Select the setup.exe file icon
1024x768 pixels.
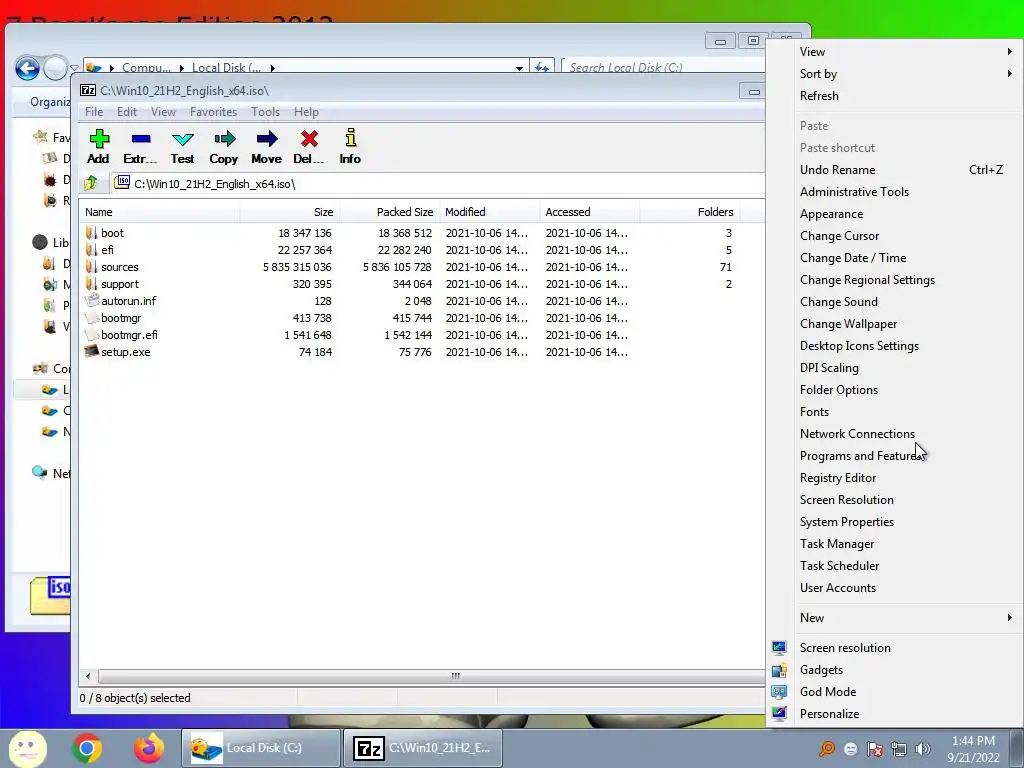91,351
